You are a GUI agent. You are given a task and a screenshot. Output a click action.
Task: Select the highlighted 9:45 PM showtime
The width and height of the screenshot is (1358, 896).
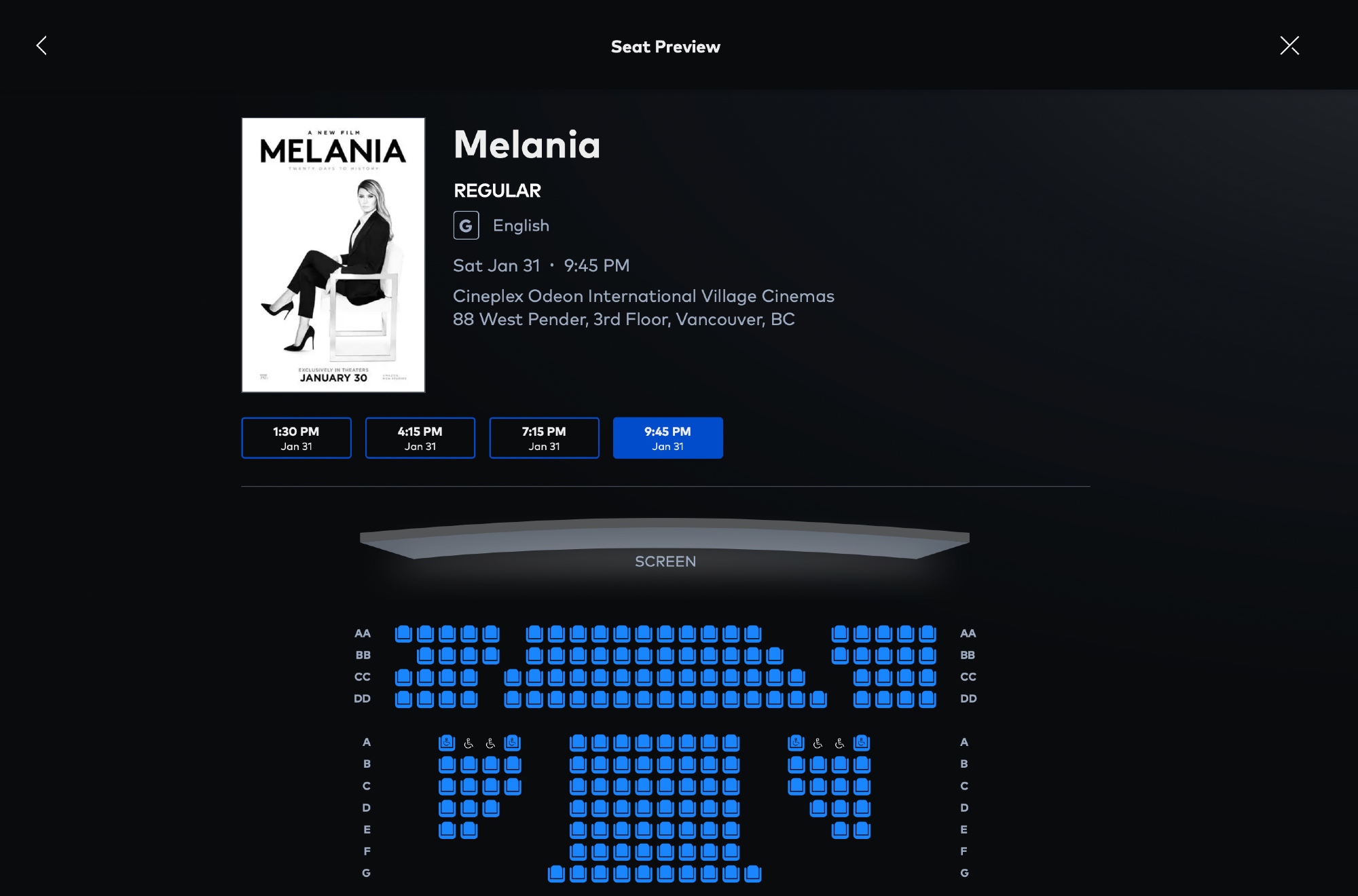[667, 438]
